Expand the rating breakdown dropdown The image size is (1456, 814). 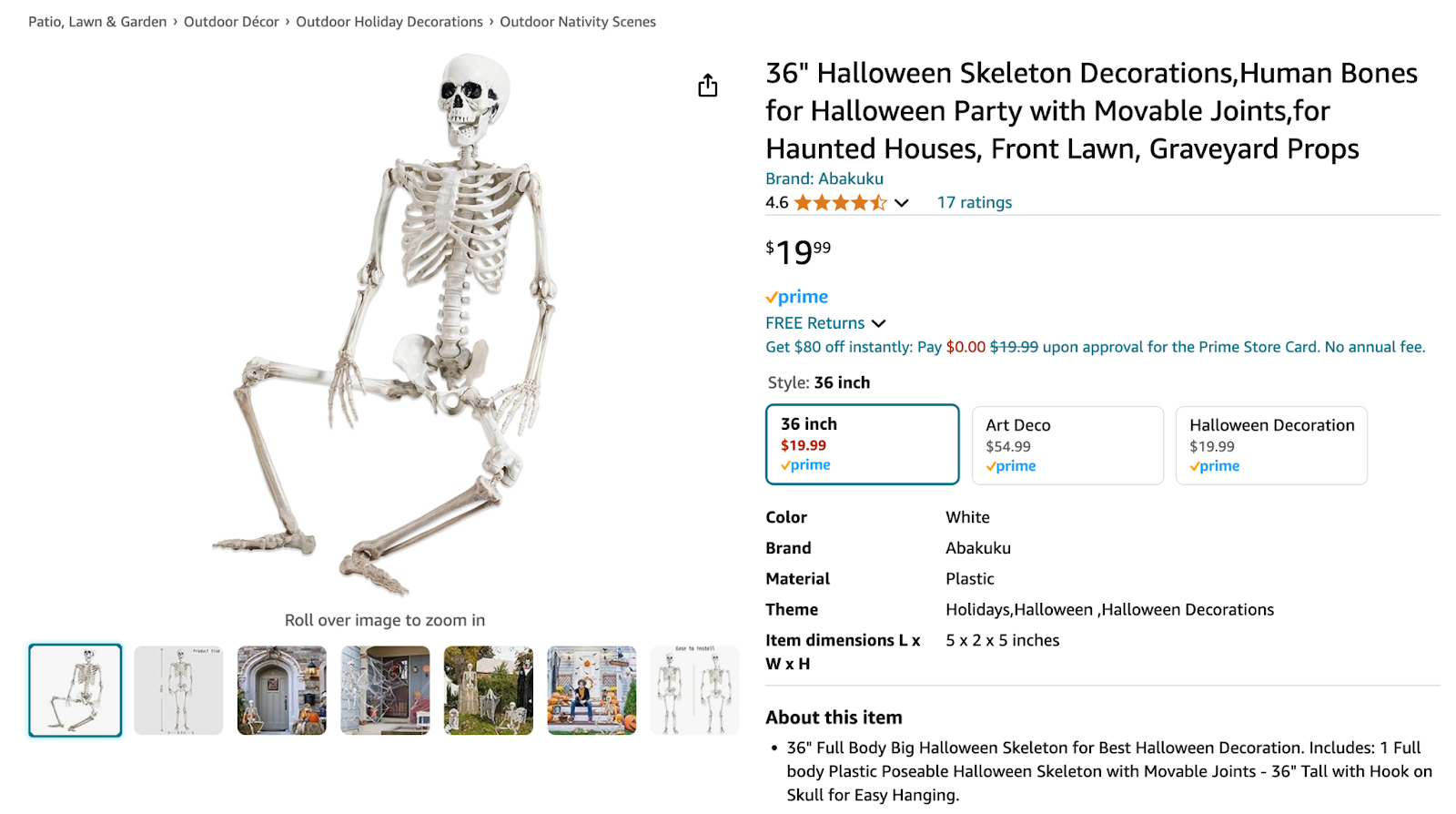901,202
